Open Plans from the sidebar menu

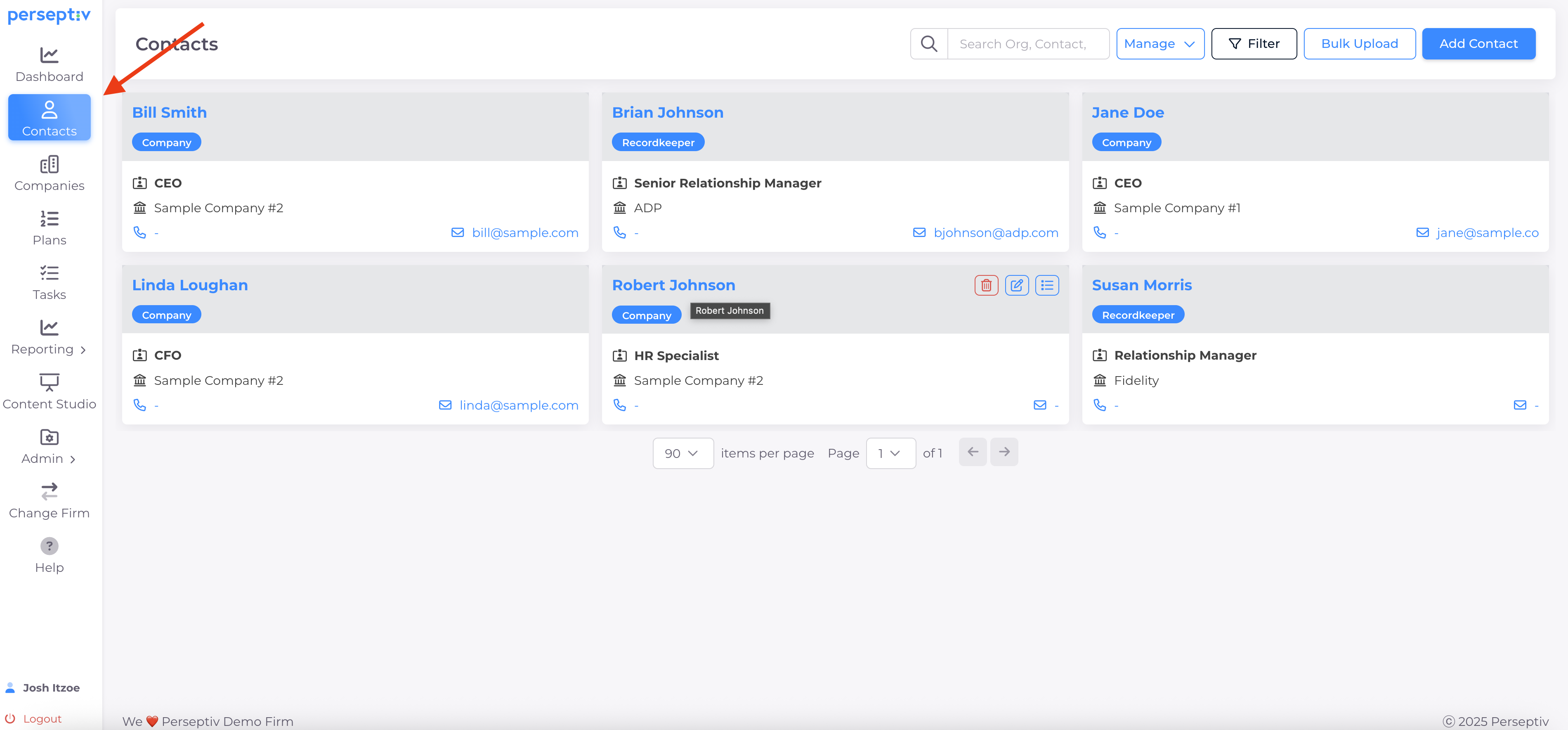click(x=49, y=228)
